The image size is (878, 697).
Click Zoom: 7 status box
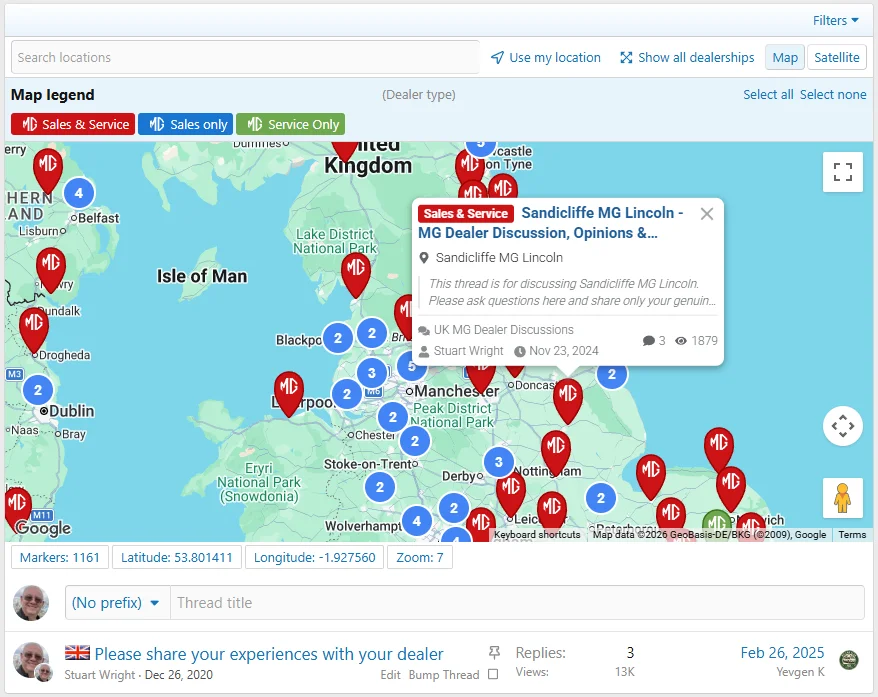[x=419, y=558]
